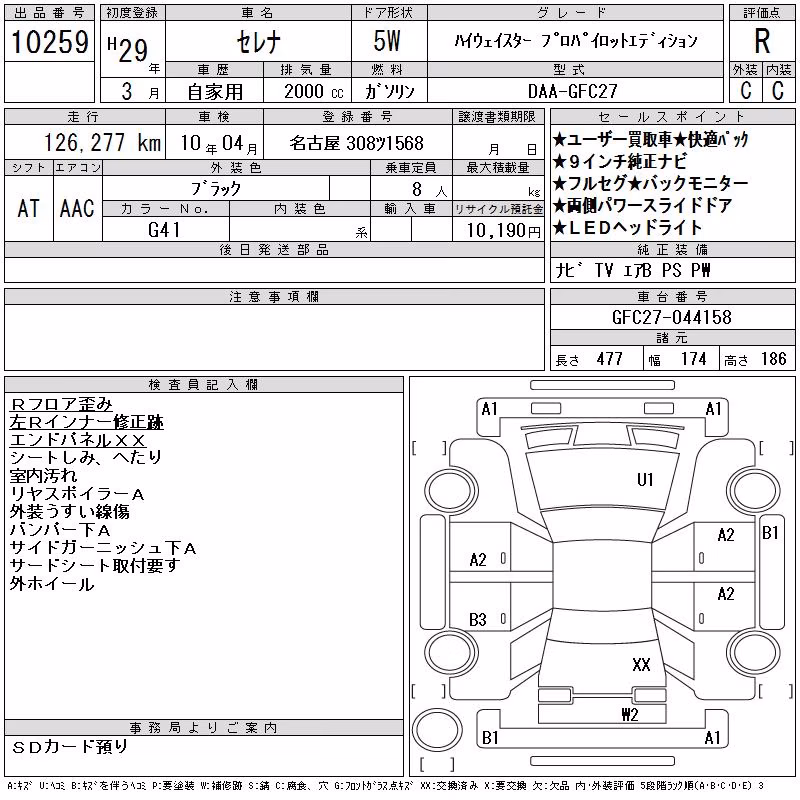
Task: Select the first registration year H29
Action: tap(128, 49)
